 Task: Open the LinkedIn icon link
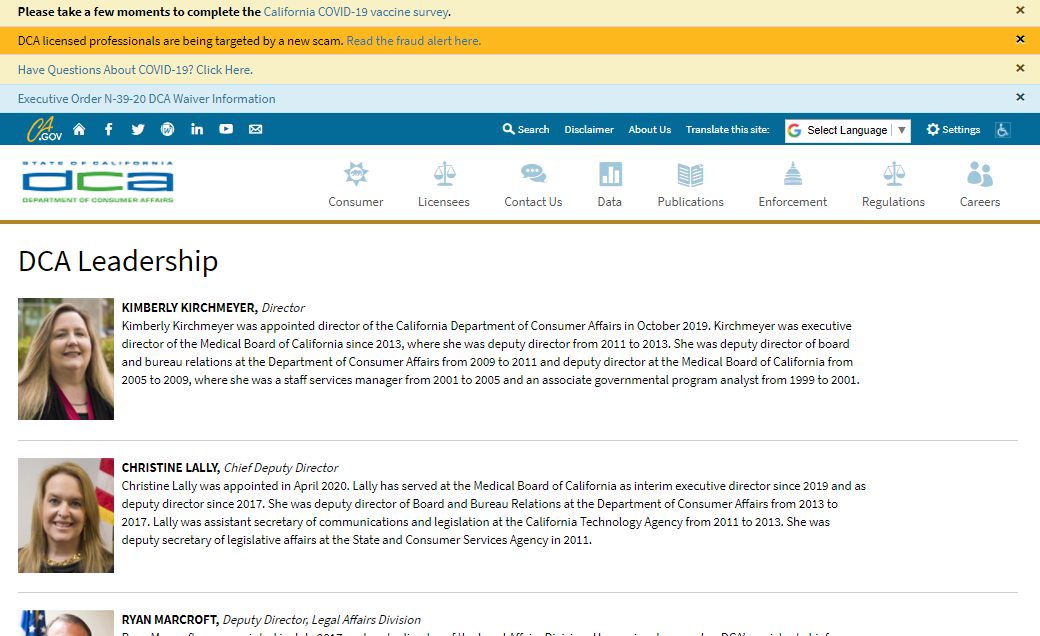197,129
